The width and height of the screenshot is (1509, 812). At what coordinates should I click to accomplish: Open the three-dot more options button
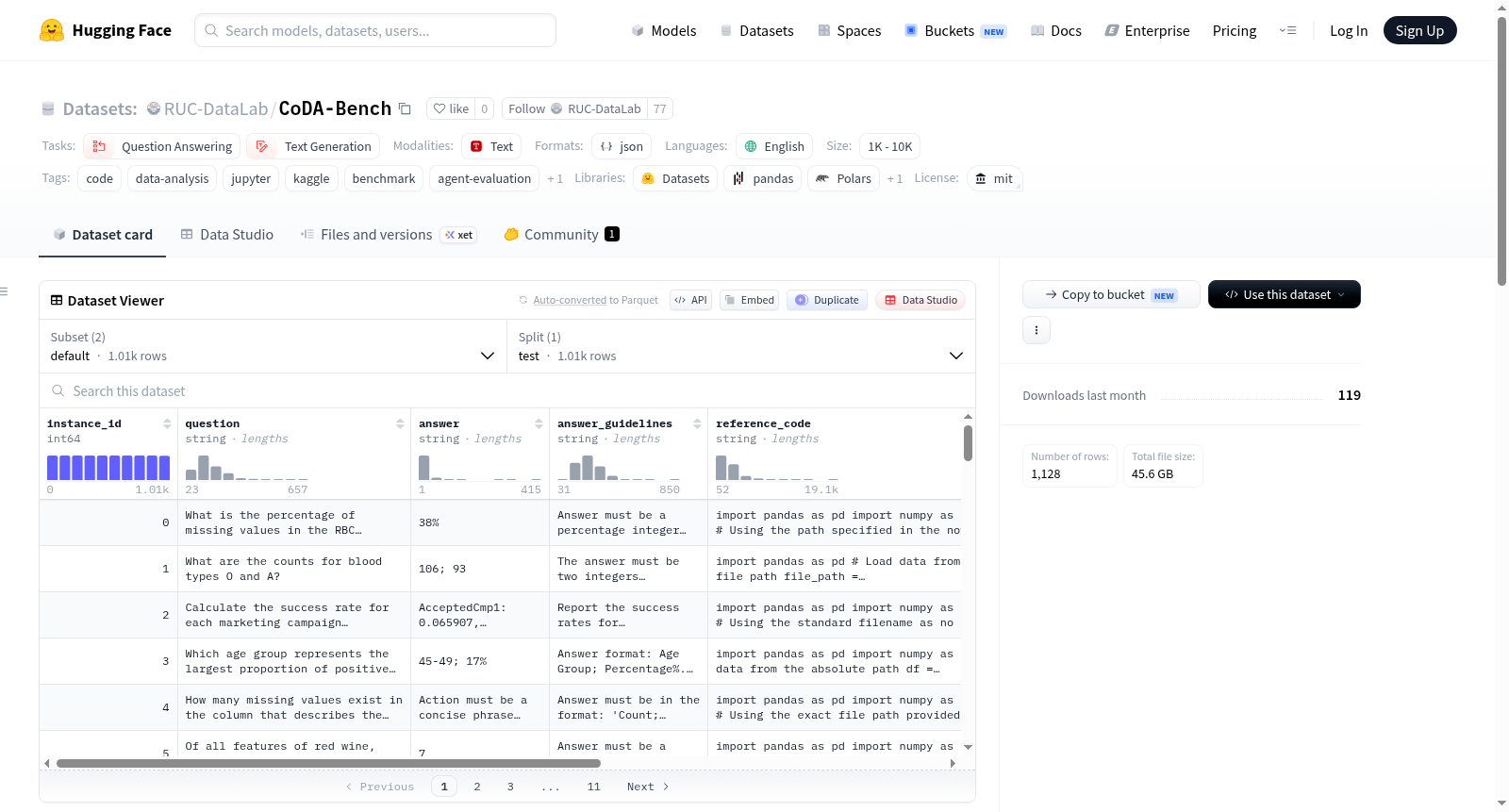[x=1036, y=330]
